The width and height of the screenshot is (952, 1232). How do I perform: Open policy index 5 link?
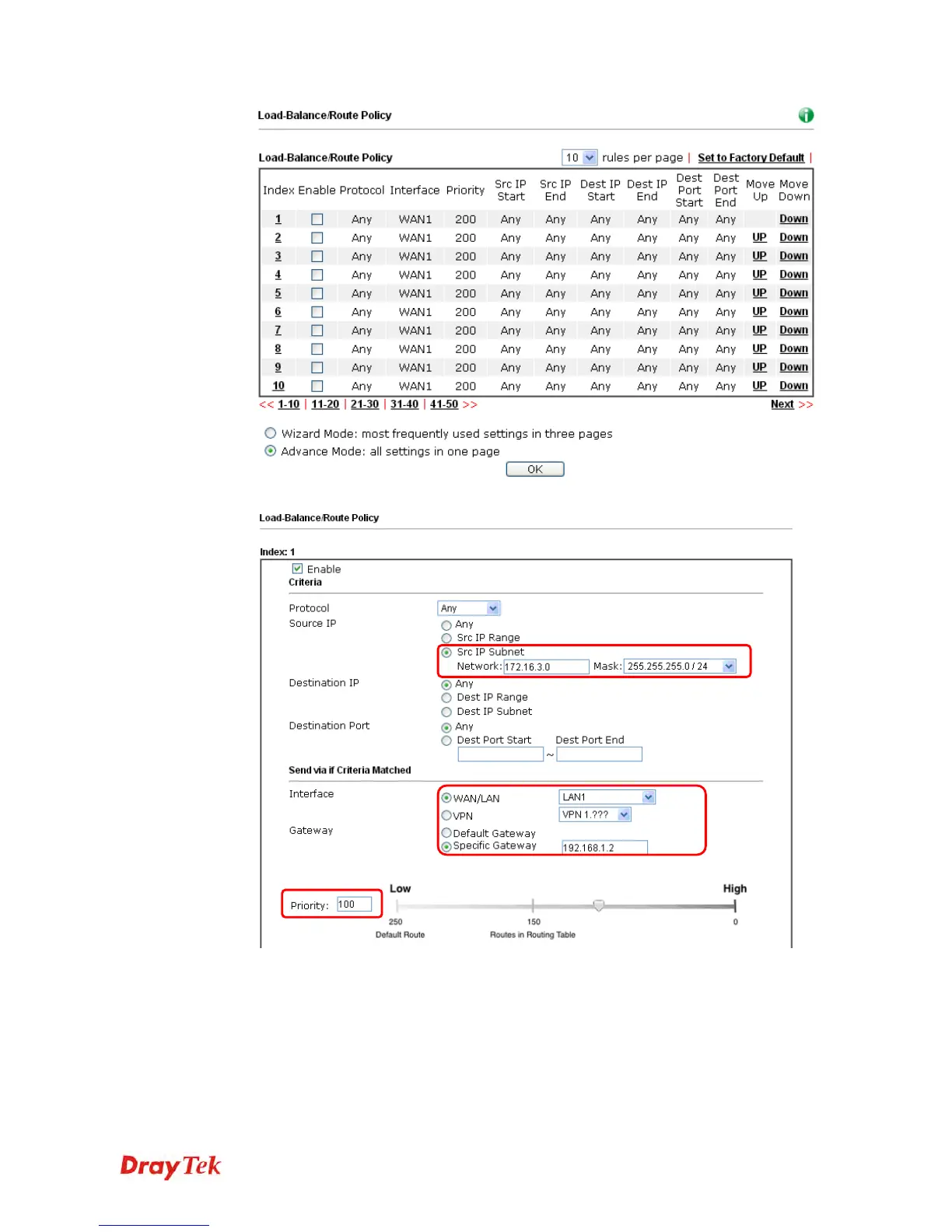(x=278, y=293)
